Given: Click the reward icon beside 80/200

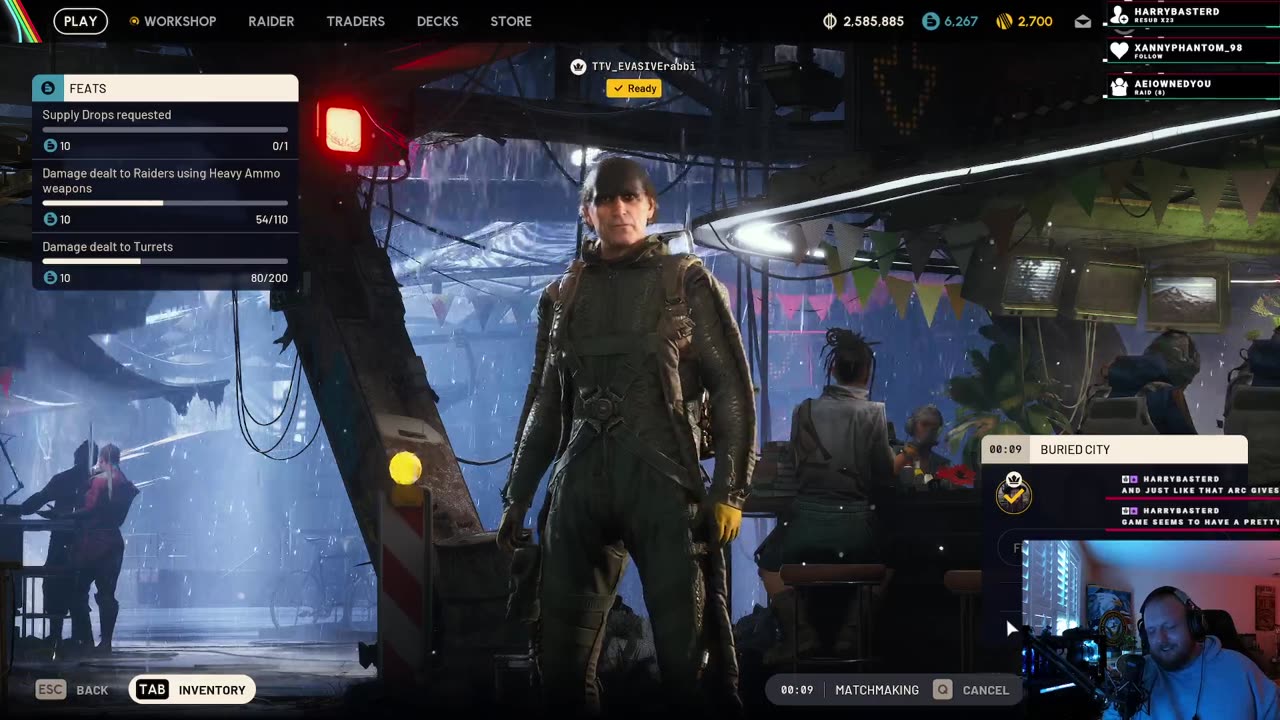Looking at the screenshot, I should click(x=50, y=278).
